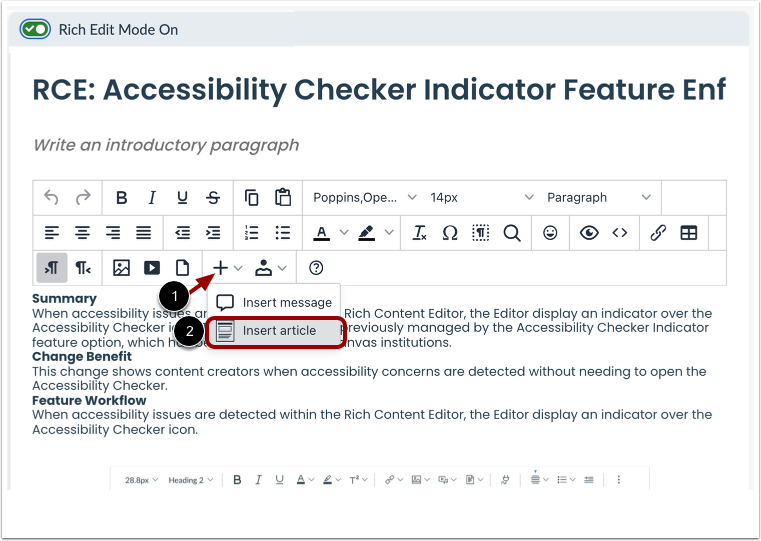Toggle Strikethrough formatting

coord(213,197)
